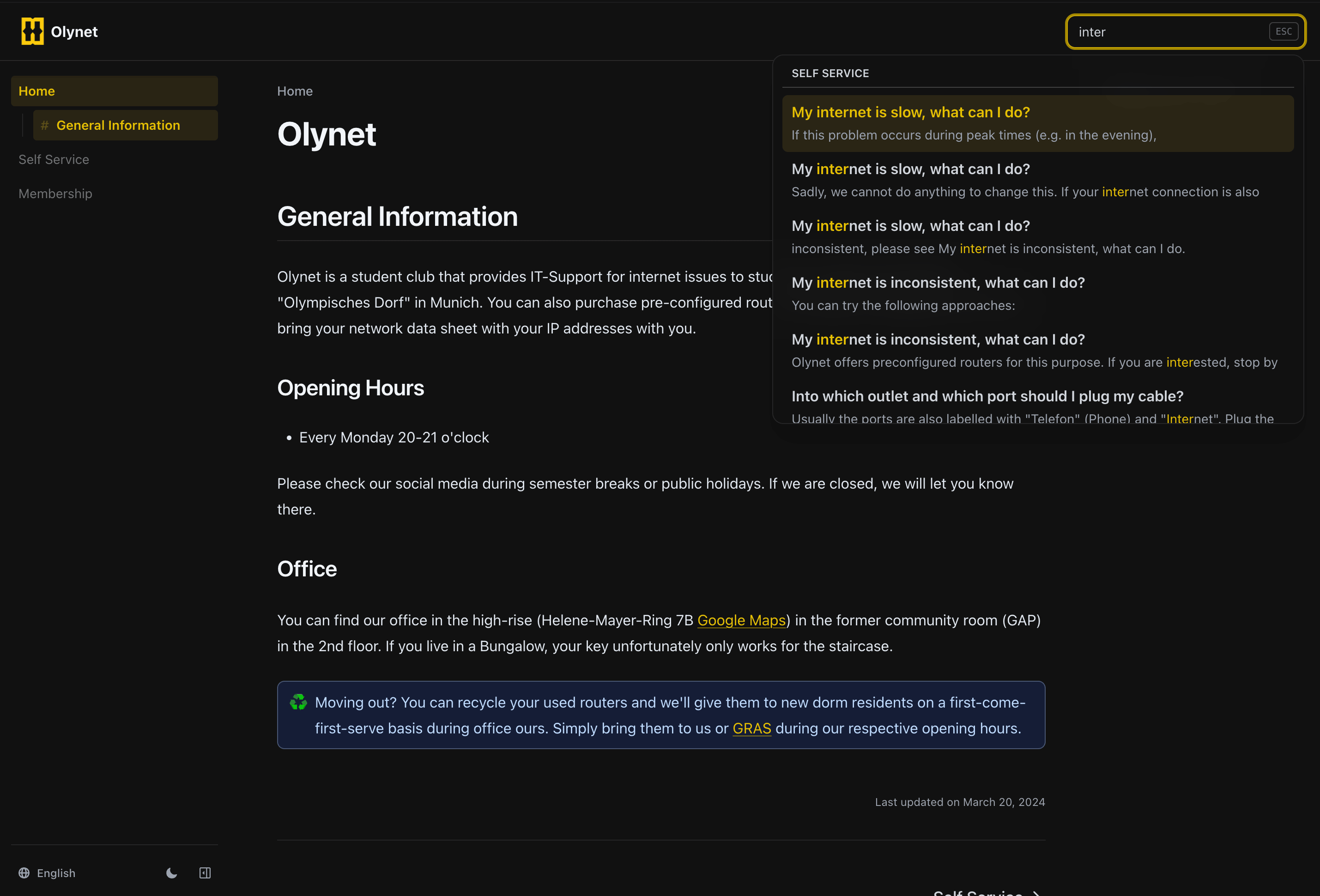The image size is (1320, 896).
Task: Open result 'inconsistent, please see My internet'
Action: pos(1038,237)
